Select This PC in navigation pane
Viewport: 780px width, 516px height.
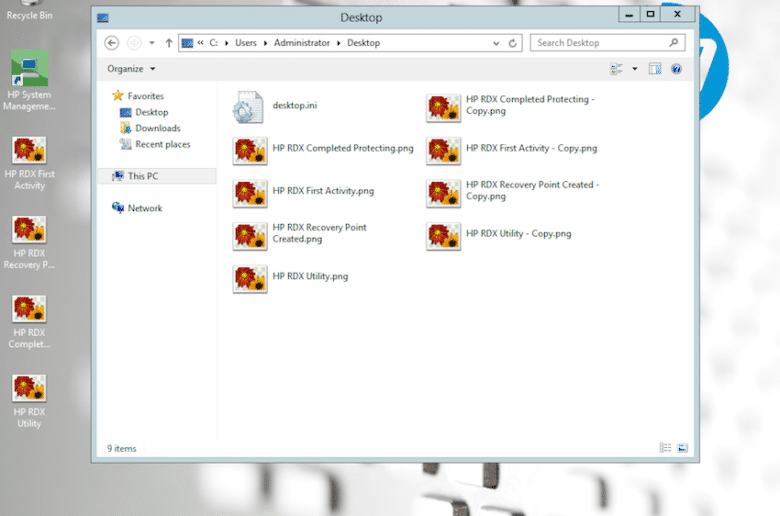coord(157,176)
